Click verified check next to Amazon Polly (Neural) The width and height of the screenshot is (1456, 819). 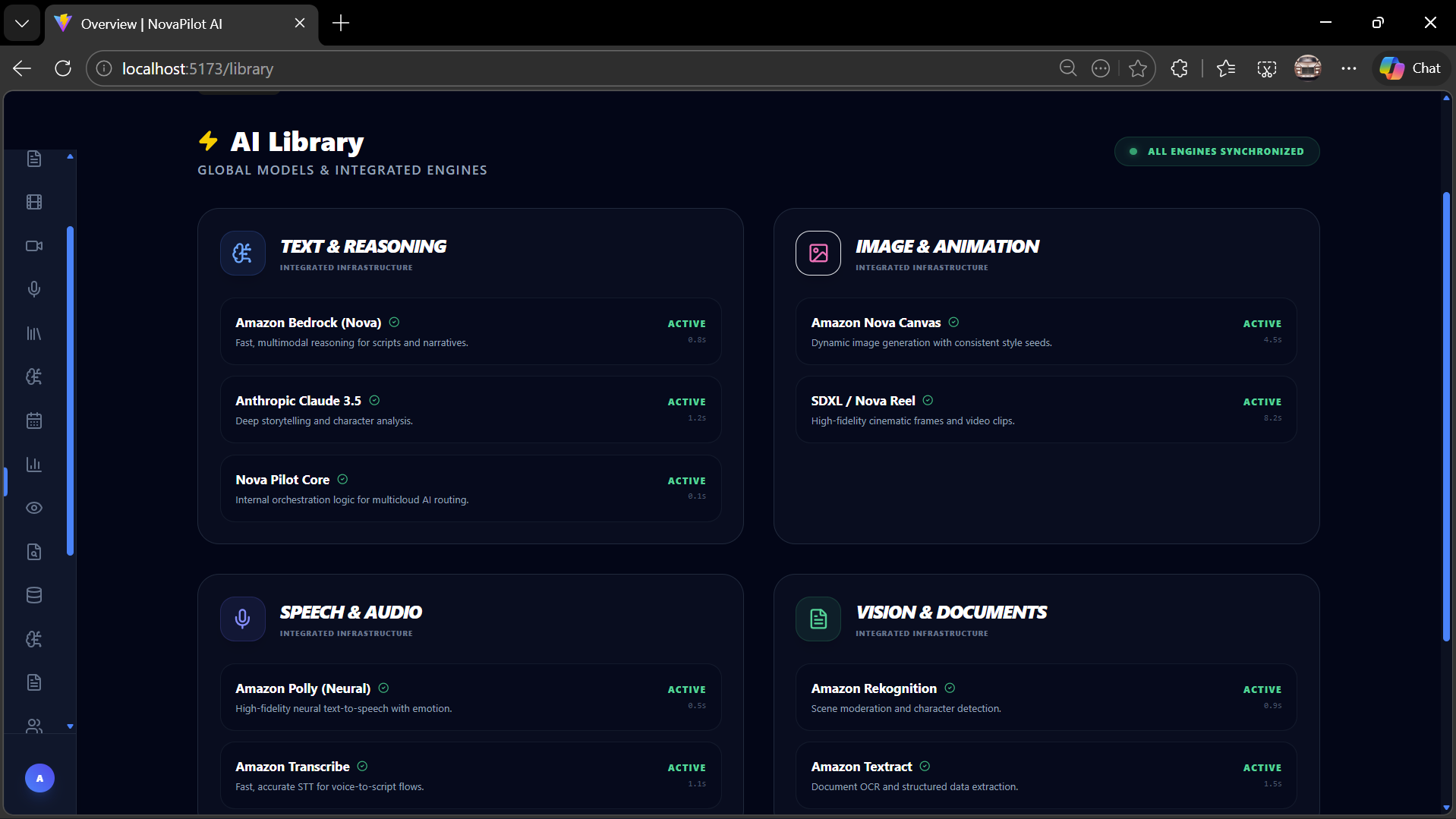point(383,688)
